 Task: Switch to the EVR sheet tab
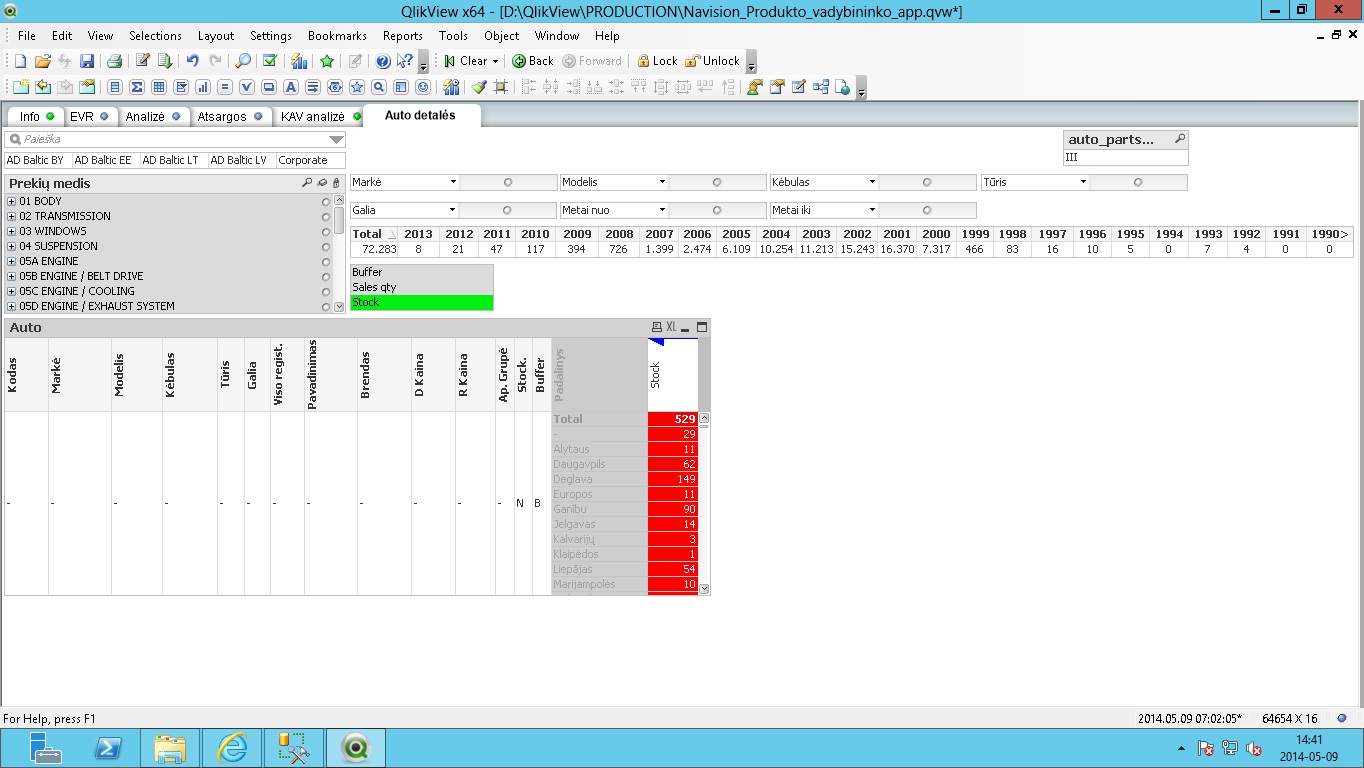pos(89,116)
